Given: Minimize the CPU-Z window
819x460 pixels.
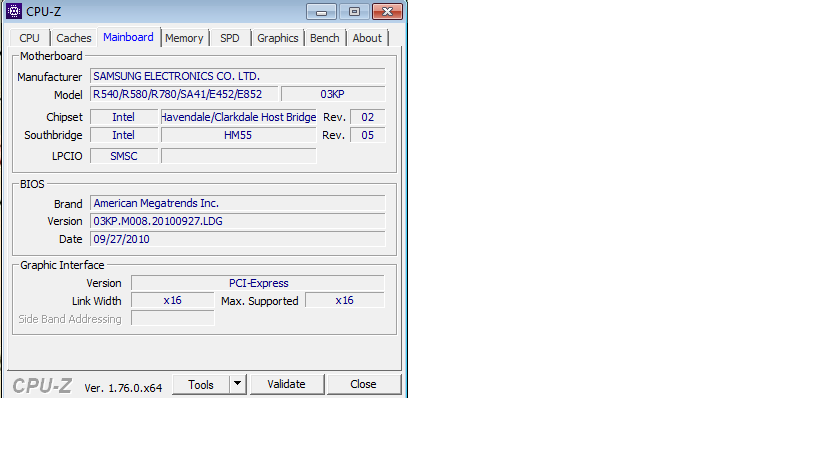Looking at the screenshot, I should click(321, 11).
